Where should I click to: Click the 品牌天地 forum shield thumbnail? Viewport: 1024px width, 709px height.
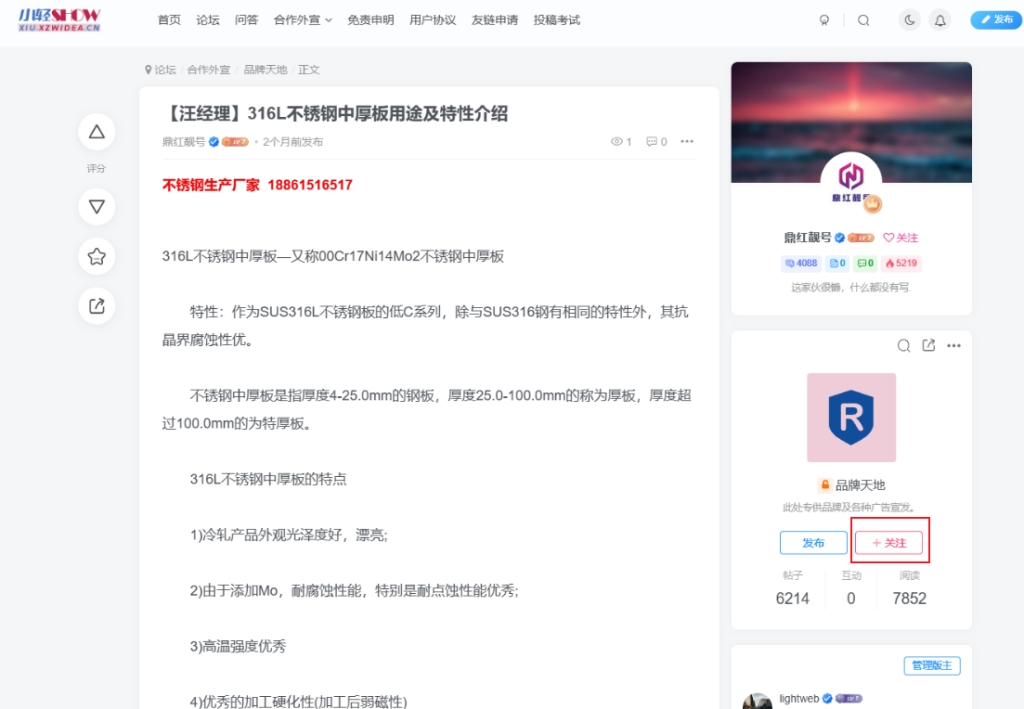point(851,418)
